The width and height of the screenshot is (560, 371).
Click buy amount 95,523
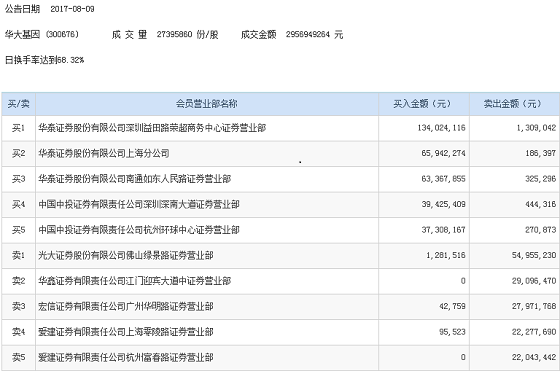452,332
